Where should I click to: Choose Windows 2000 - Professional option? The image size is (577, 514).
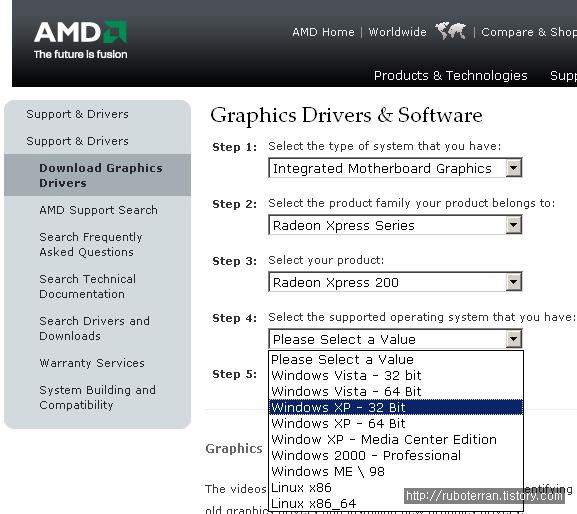(396, 455)
